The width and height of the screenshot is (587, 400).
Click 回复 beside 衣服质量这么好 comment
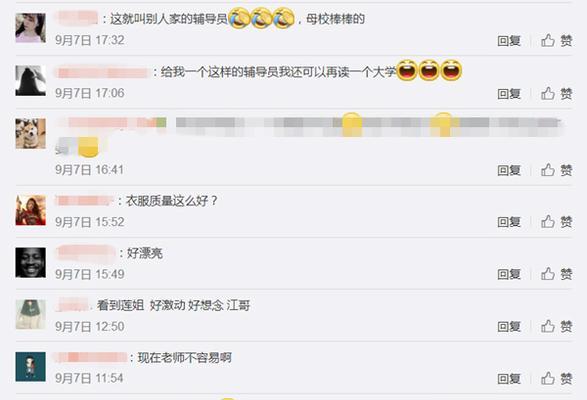pos(509,222)
